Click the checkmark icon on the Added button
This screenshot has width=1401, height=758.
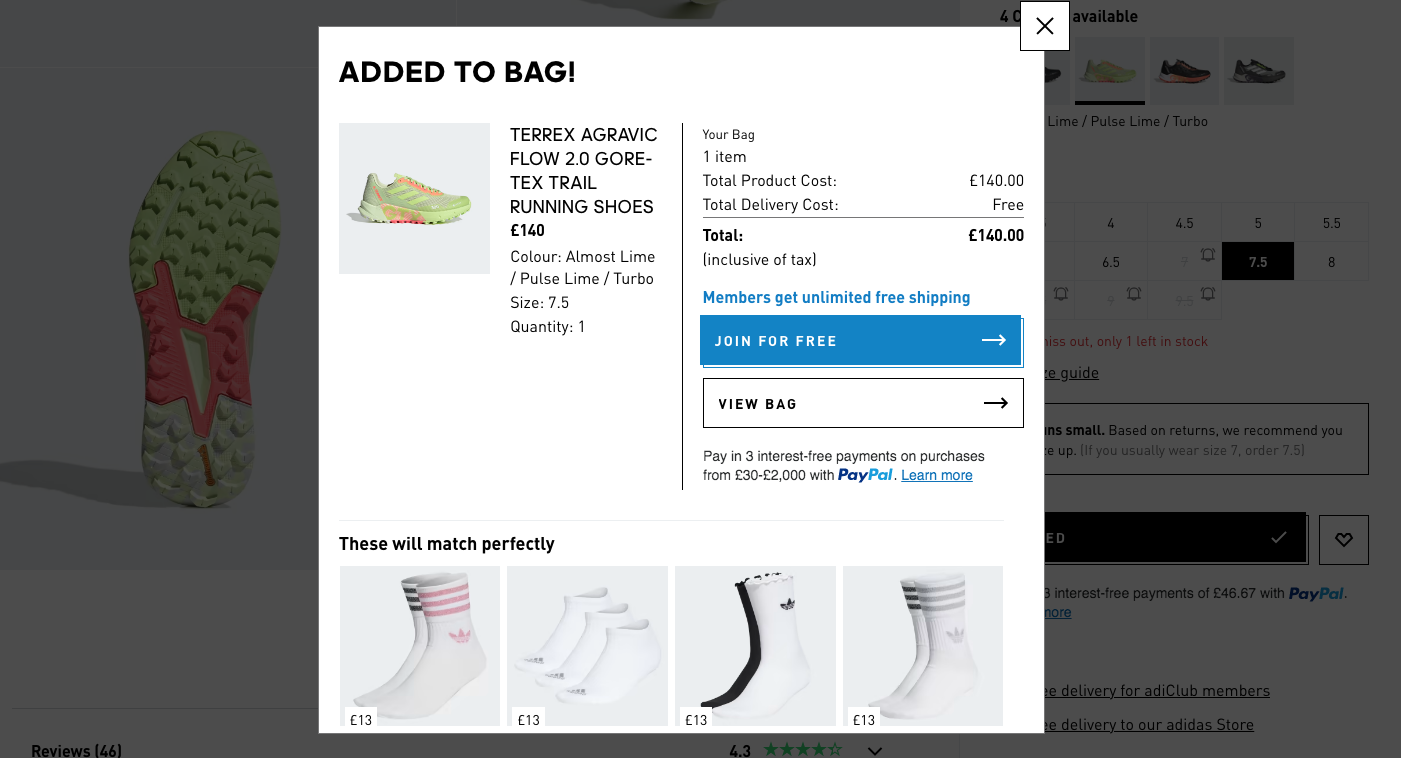1278,538
